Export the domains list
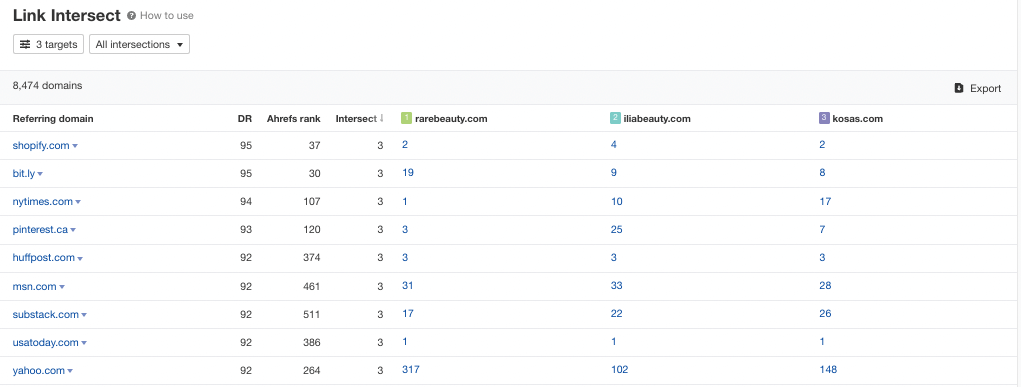This screenshot has height=387, width=1021. point(977,88)
